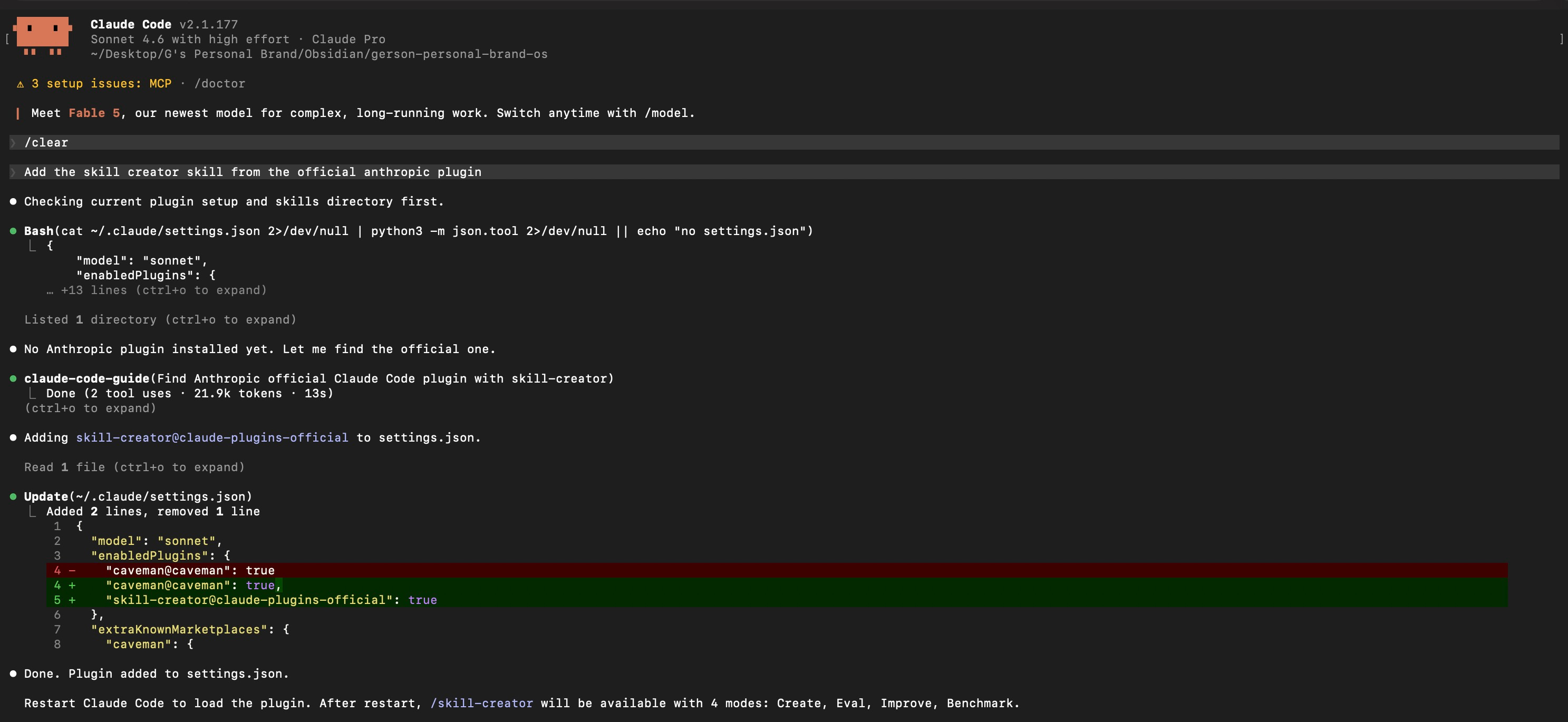Click diff line 3 '"enabledPlugins": {'

(161, 555)
